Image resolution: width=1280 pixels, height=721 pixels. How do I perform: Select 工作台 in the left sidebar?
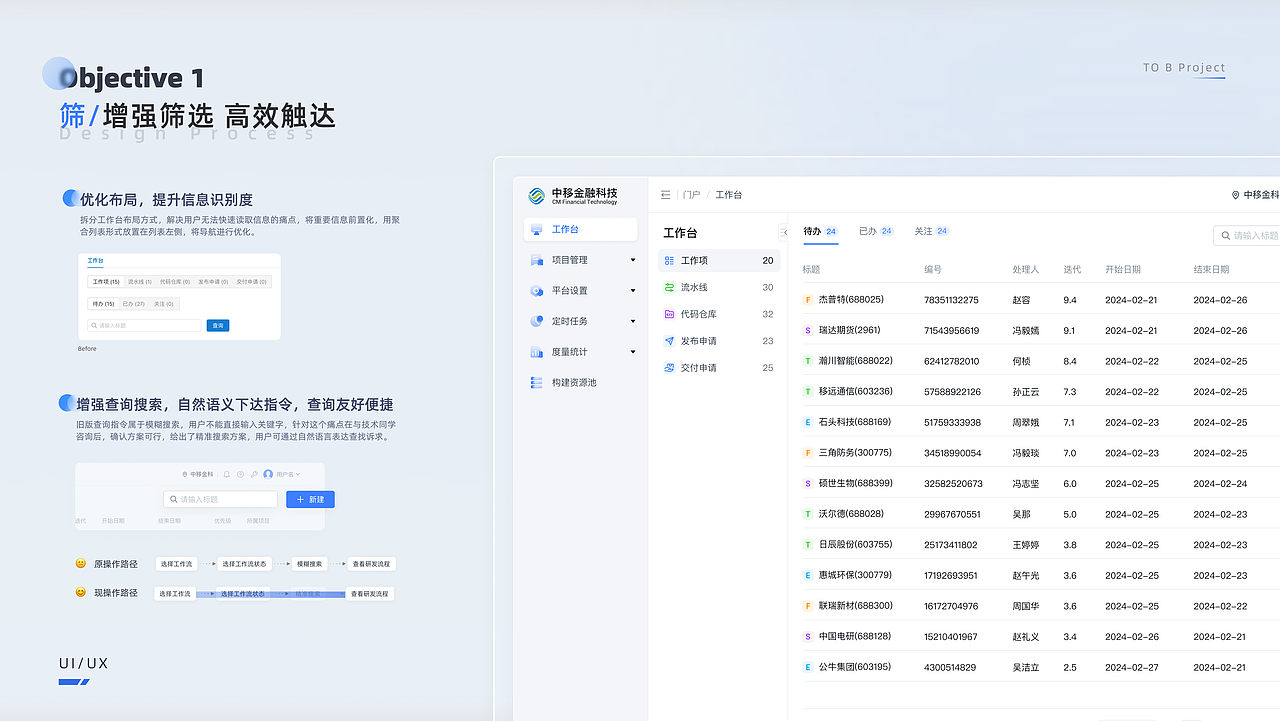(580, 230)
